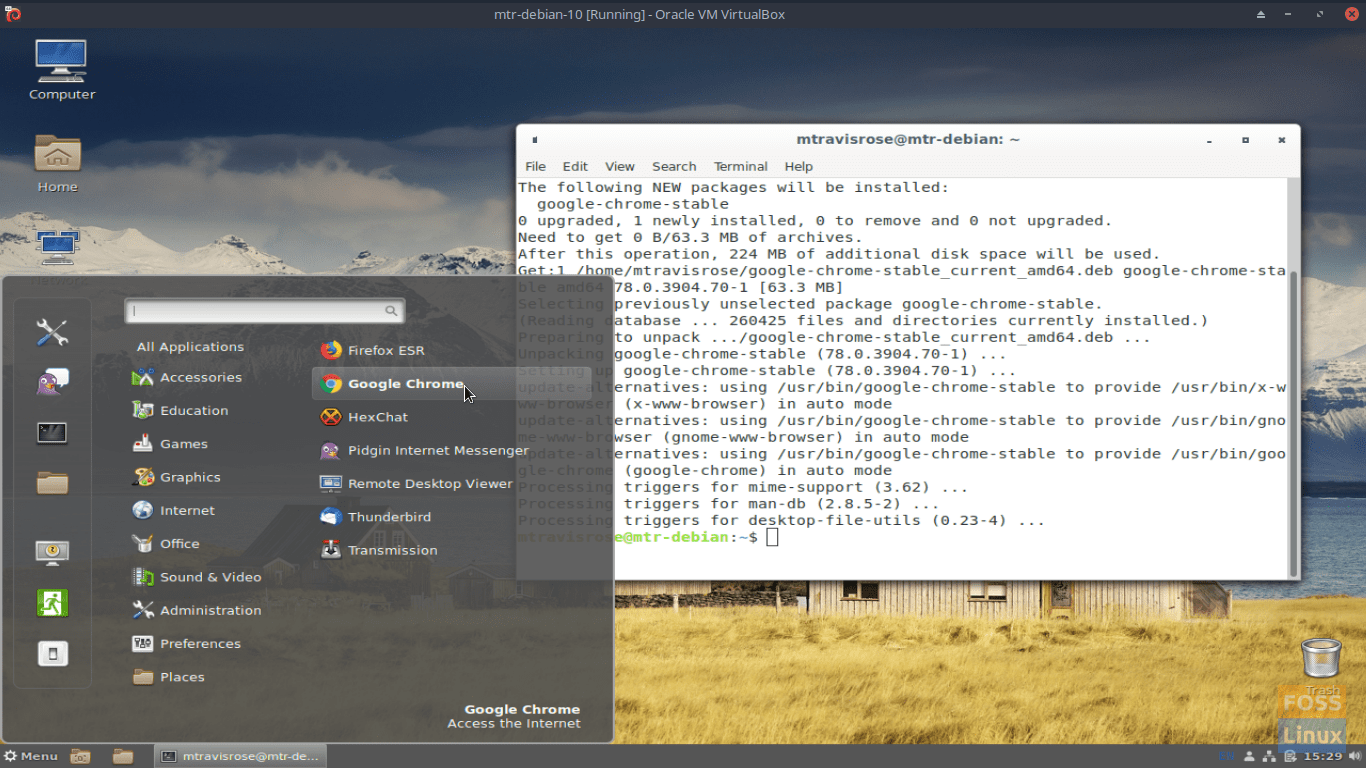
Task: Click the shutdown sidebar icon
Action: (52, 654)
